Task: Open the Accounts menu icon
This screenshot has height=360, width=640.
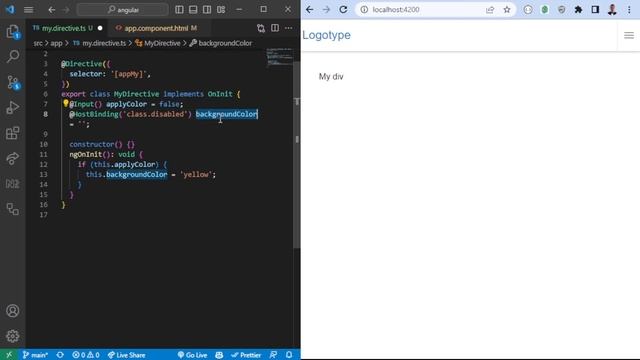Action: pyautogui.click(x=13, y=311)
